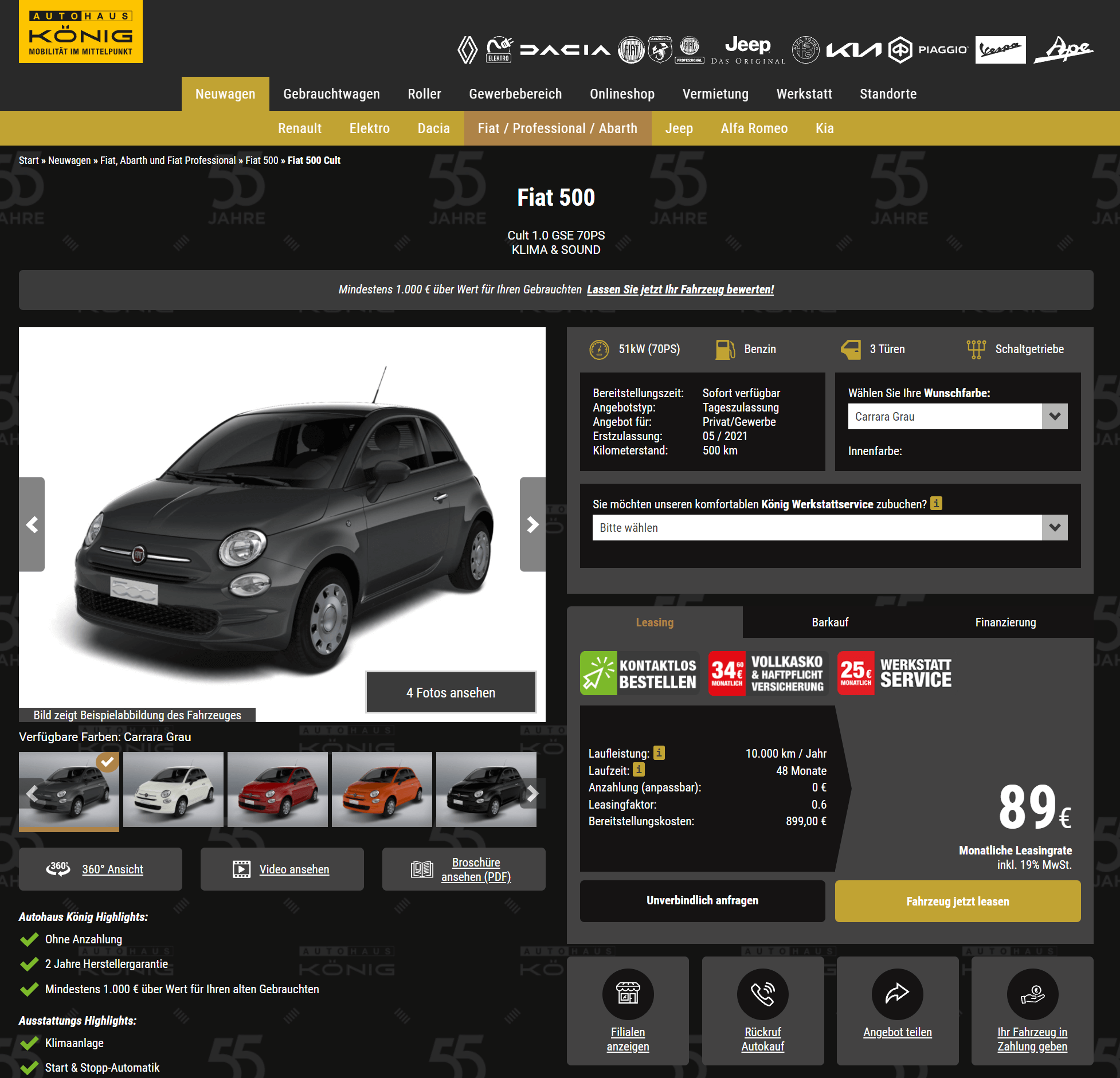Click the 4 Fotos ansehen button
This screenshot has height=1078, width=1120.
(x=451, y=692)
